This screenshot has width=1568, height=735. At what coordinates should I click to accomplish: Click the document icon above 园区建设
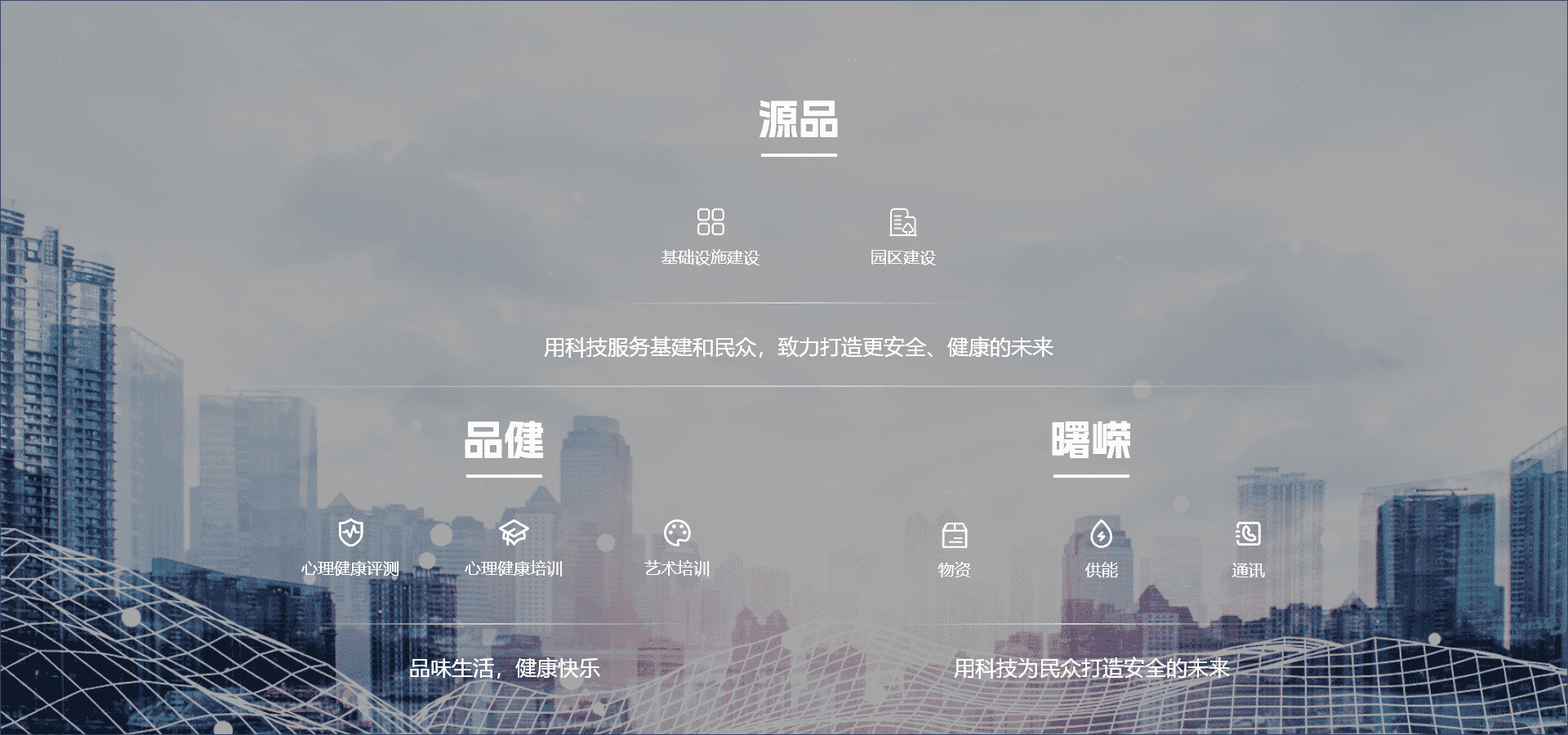902,221
